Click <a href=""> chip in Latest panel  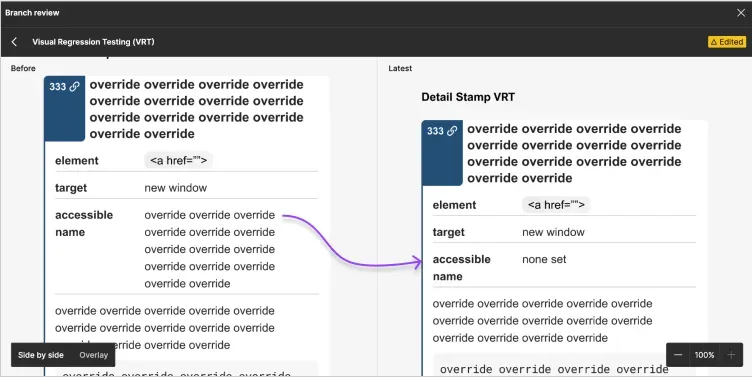pos(556,205)
